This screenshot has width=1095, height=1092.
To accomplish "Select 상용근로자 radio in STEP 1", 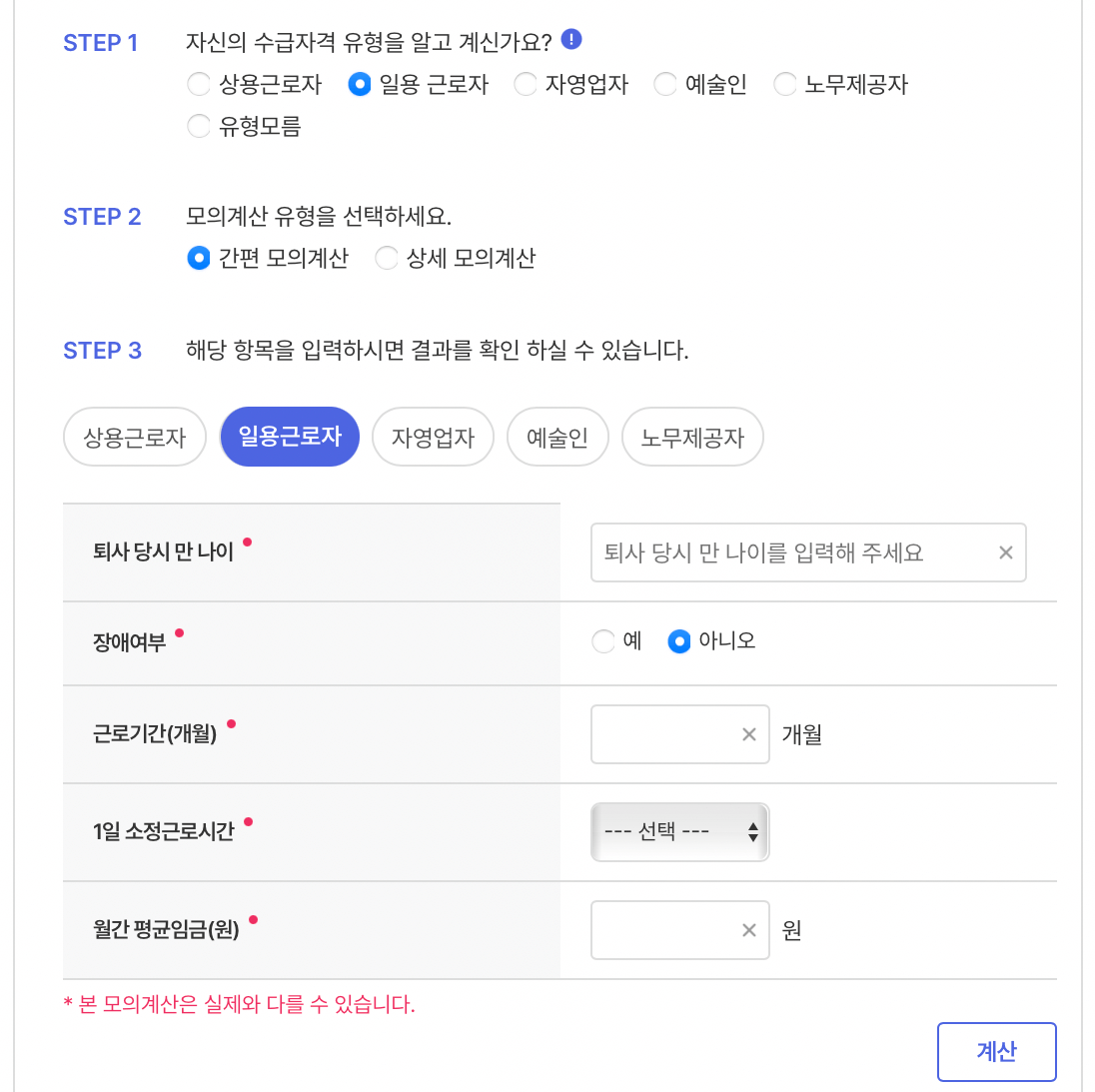I will tap(198, 85).
